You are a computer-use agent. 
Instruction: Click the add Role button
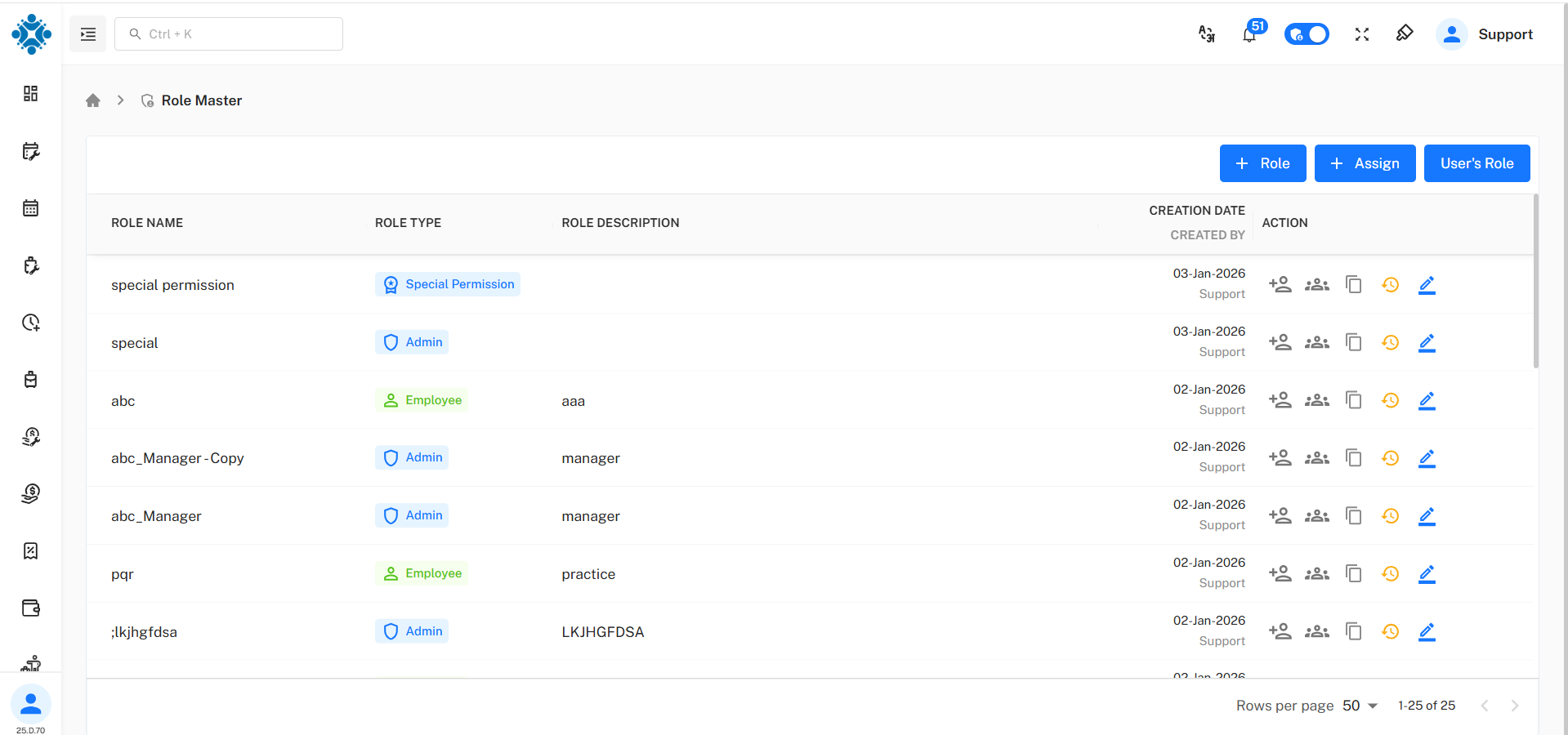[x=1262, y=163]
